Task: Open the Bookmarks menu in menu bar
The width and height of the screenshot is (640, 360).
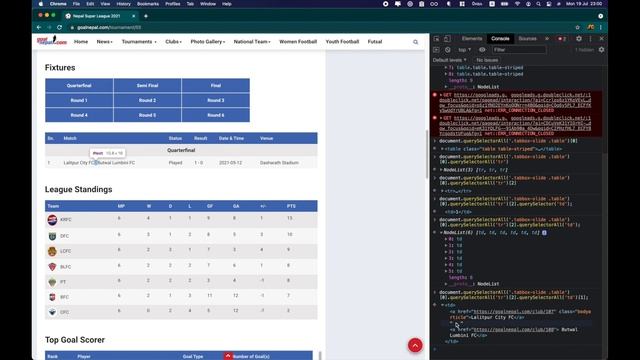Action: tap(148, 4)
